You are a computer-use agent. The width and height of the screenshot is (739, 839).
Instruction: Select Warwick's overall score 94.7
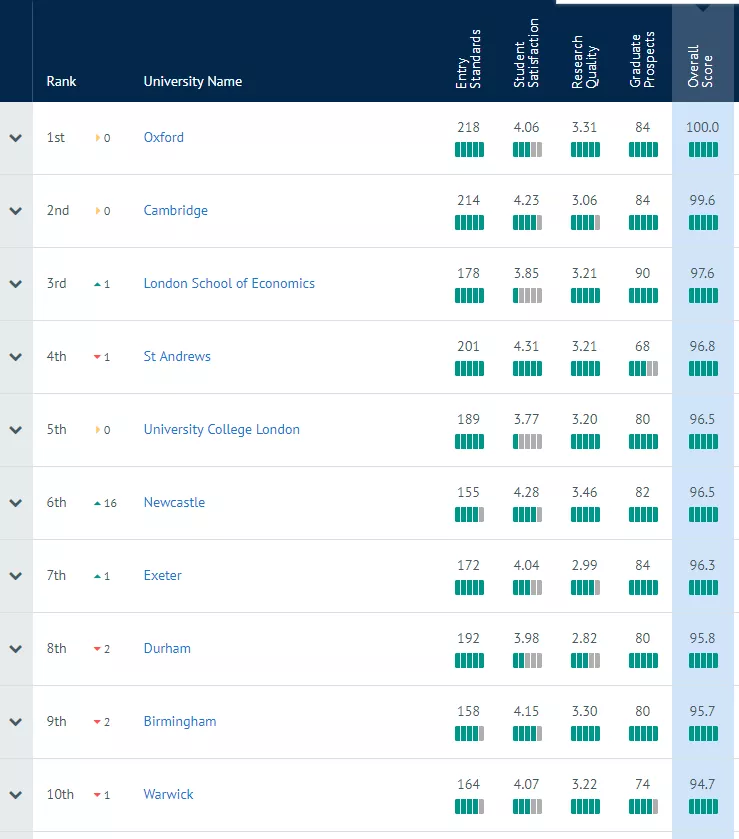click(702, 784)
